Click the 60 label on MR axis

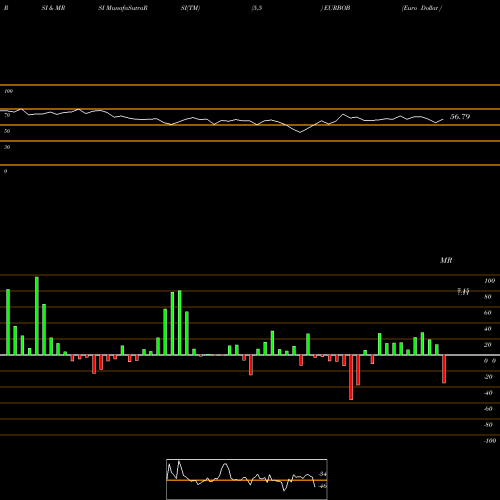[x=488, y=313]
